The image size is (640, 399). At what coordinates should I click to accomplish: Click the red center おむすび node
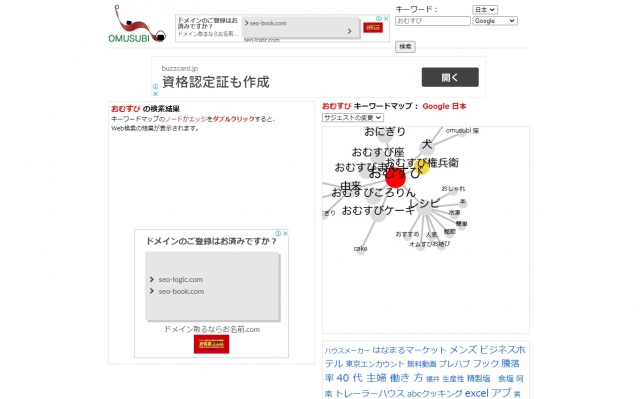[x=395, y=178]
